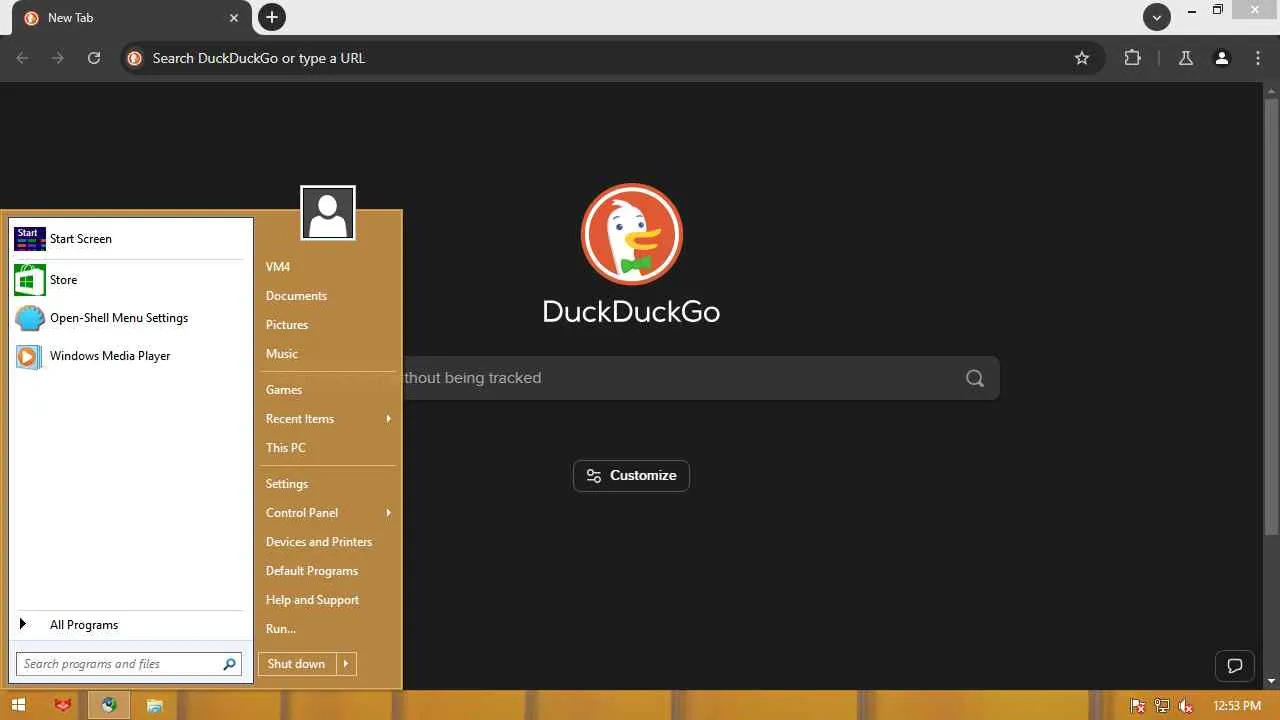Screen dimensions: 1280x720
Task: Open a new tab with the plus button
Action: [x=271, y=17]
